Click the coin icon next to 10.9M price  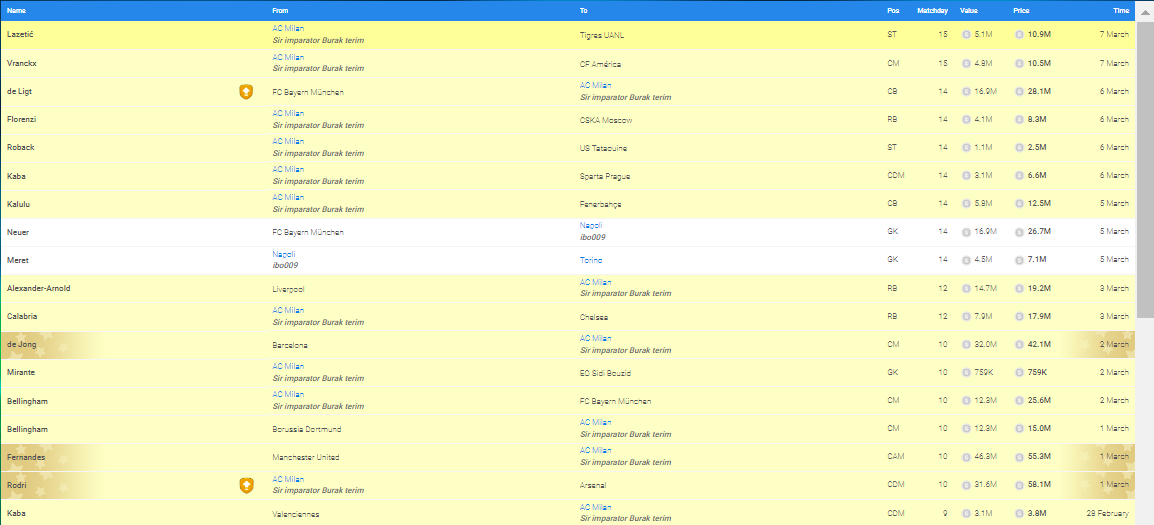(1019, 35)
